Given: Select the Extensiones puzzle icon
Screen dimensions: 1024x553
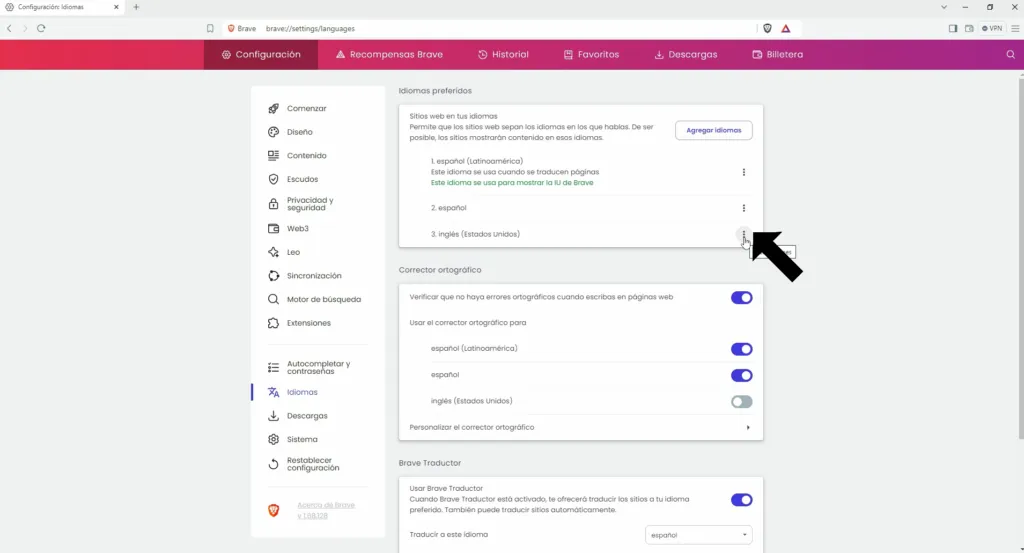Looking at the screenshot, I should tap(273, 323).
